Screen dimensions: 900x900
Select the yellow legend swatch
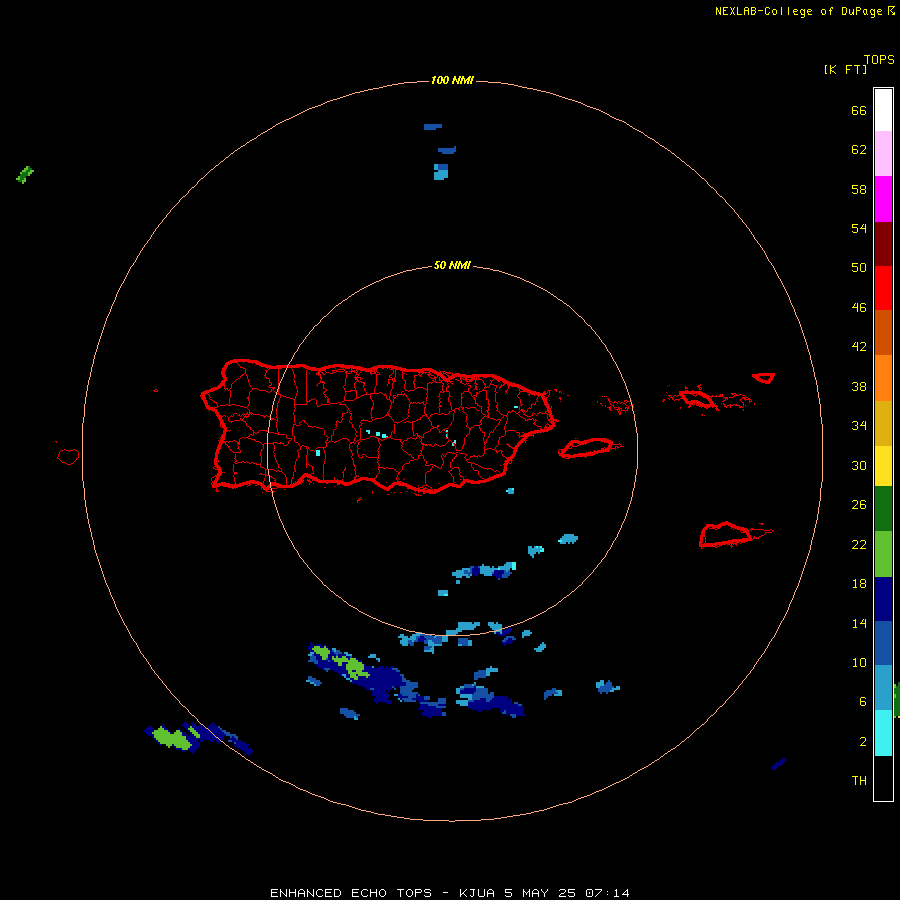tap(883, 465)
